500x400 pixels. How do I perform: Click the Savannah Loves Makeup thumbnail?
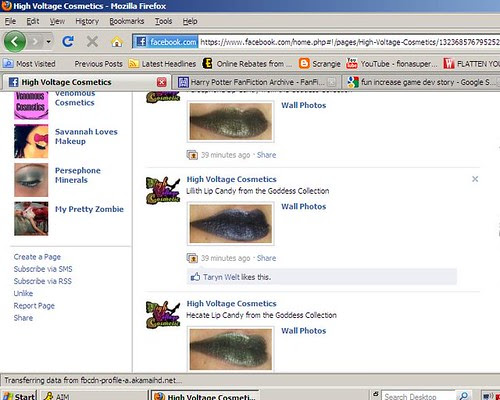(31, 141)
